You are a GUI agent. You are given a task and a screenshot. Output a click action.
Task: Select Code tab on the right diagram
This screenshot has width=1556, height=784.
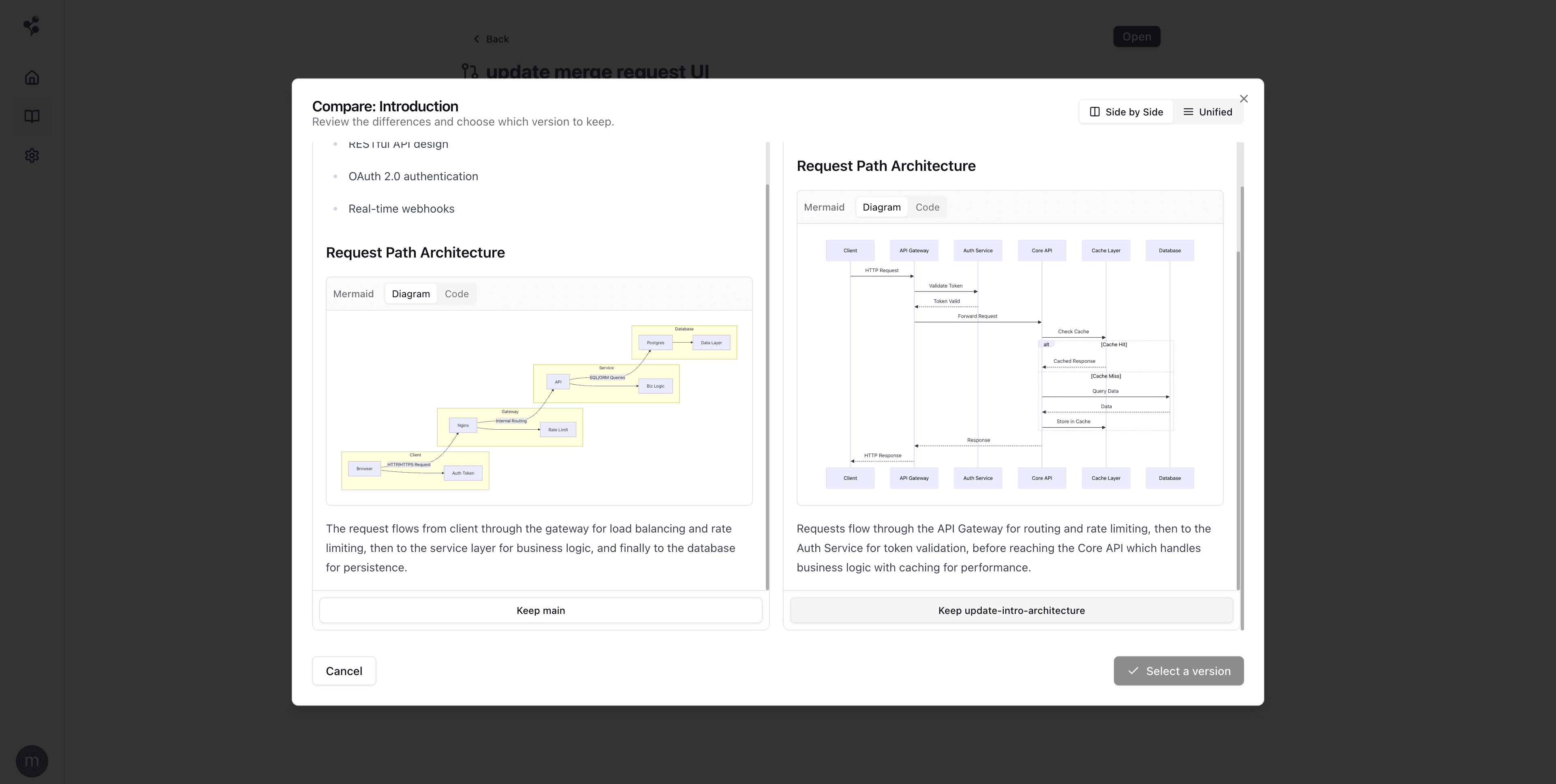928,207
